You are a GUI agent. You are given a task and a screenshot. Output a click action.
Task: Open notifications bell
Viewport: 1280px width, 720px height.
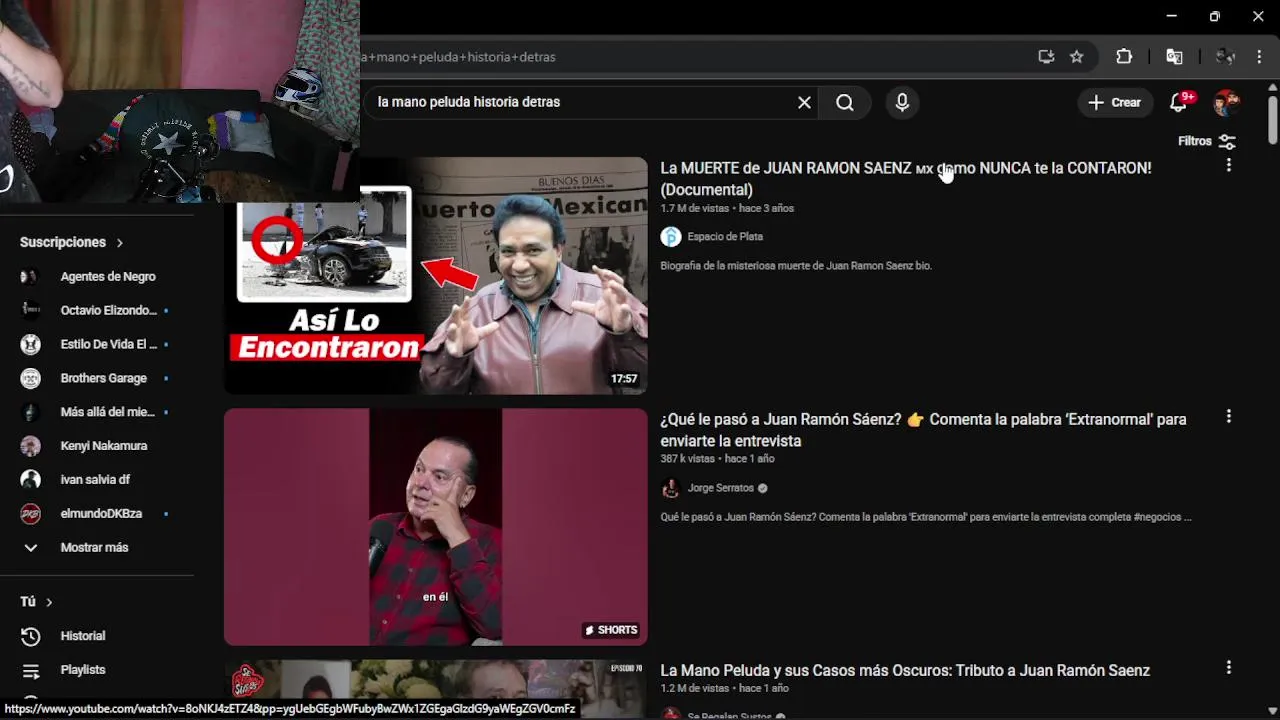click(1179, 102)
